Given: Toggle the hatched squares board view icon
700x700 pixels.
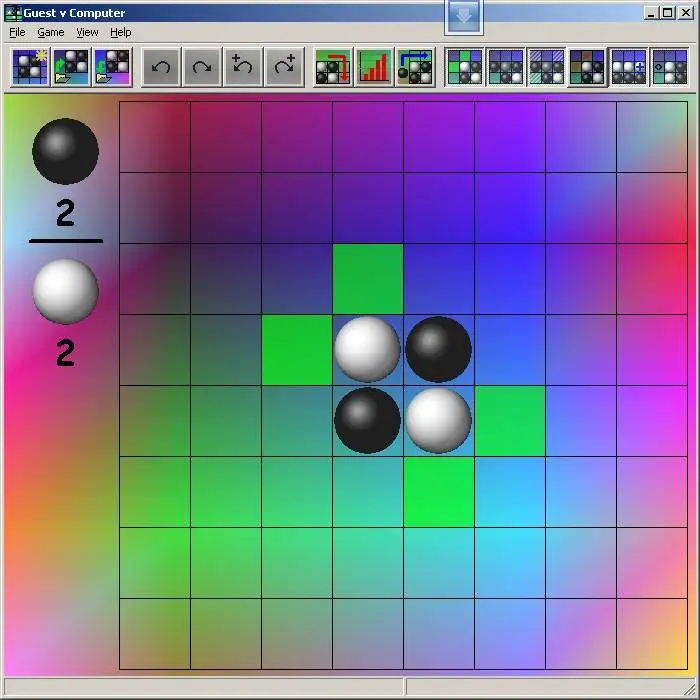Looking at the screenshot, I should tap(546, 67).
